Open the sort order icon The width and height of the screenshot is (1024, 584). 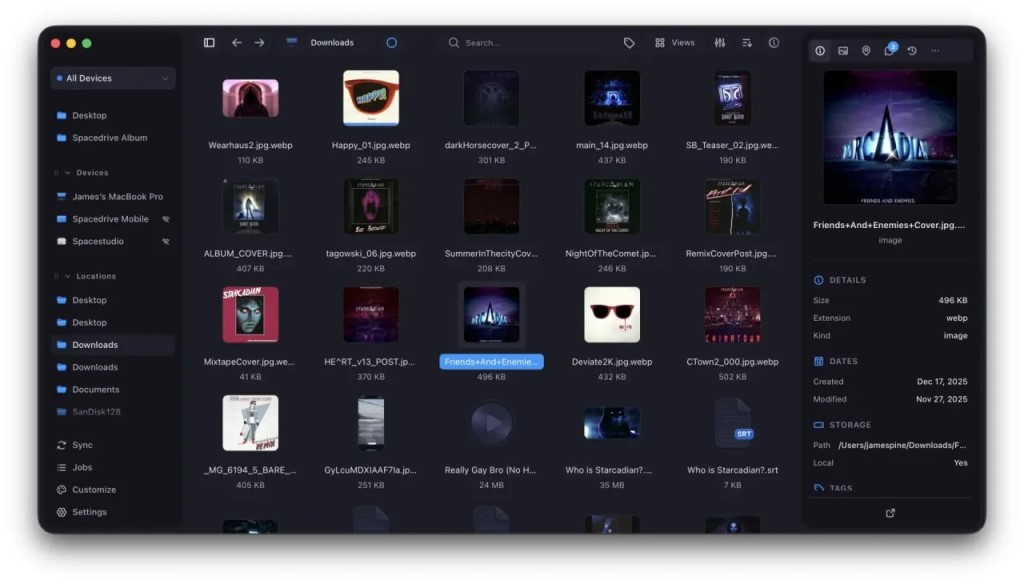point(746,42)
